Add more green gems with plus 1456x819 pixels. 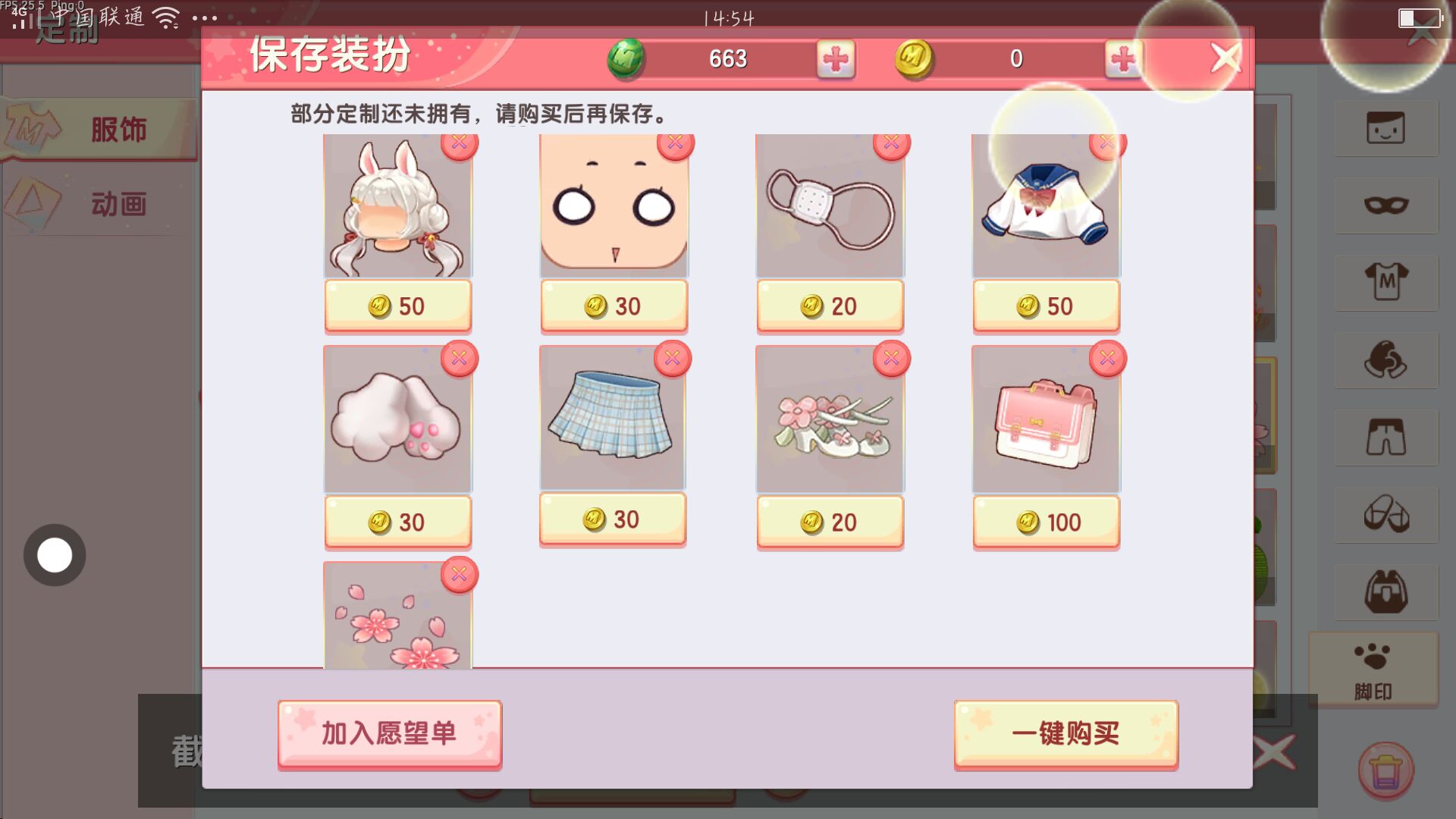point(836,59)
